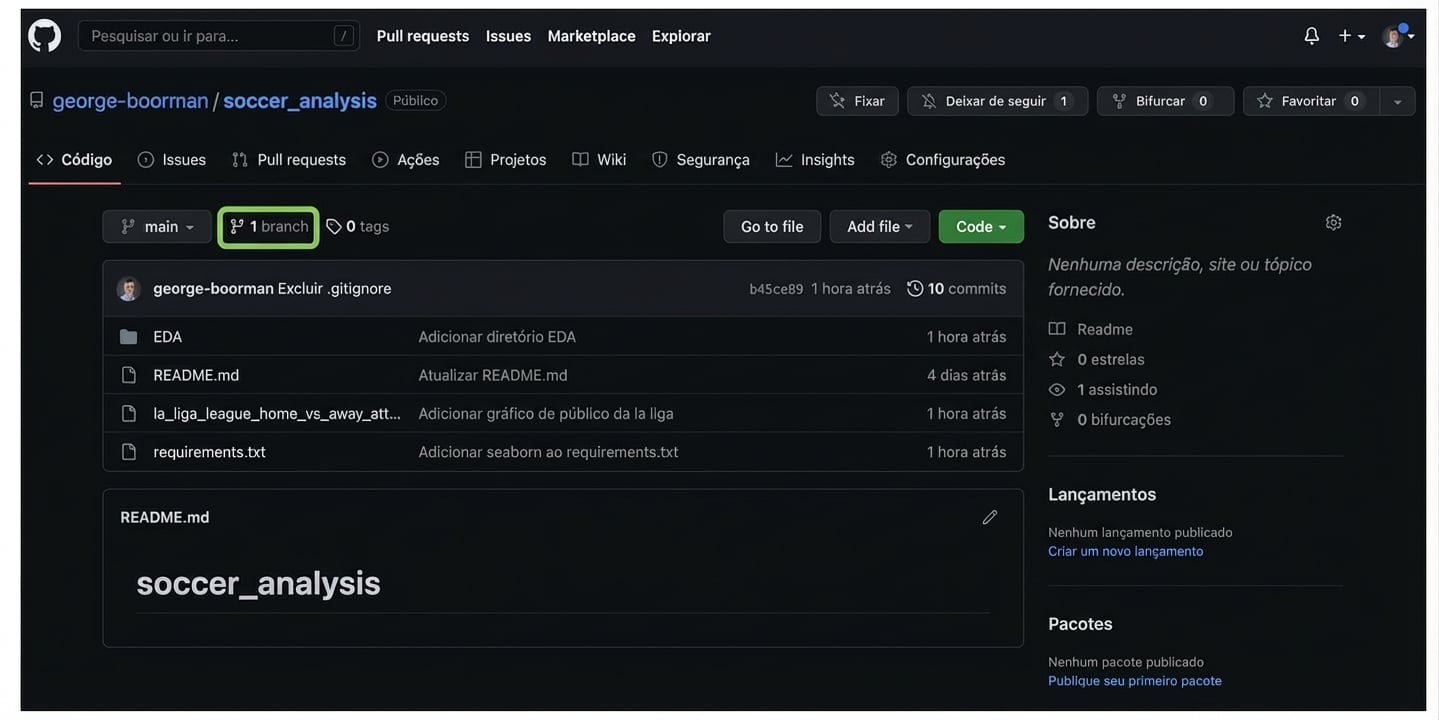
Task: Open george-boorman commit author link
Action: (x=213, y=289)
